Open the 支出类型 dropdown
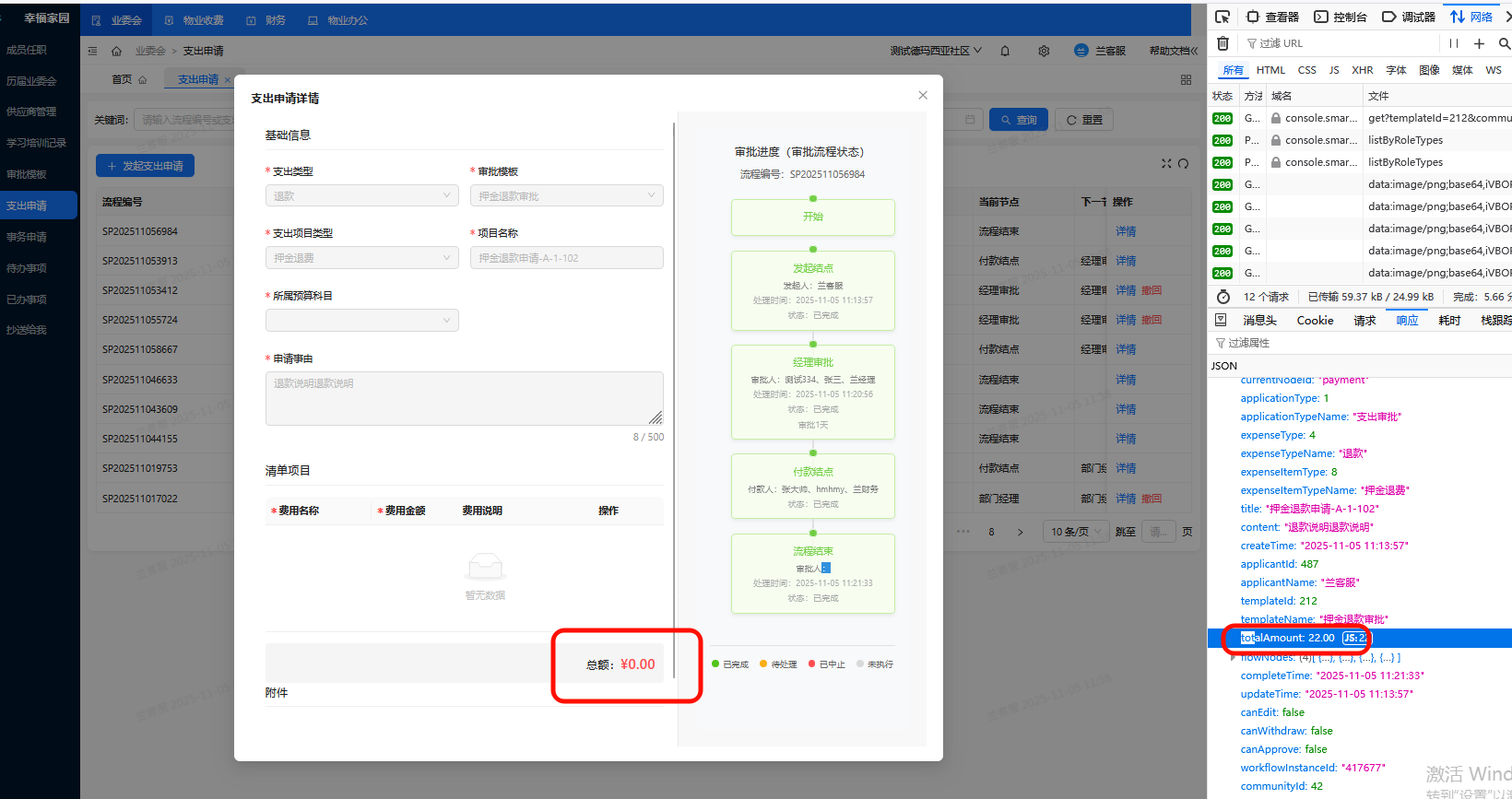This screenshot has width=1512, height=799. (361, 195)
